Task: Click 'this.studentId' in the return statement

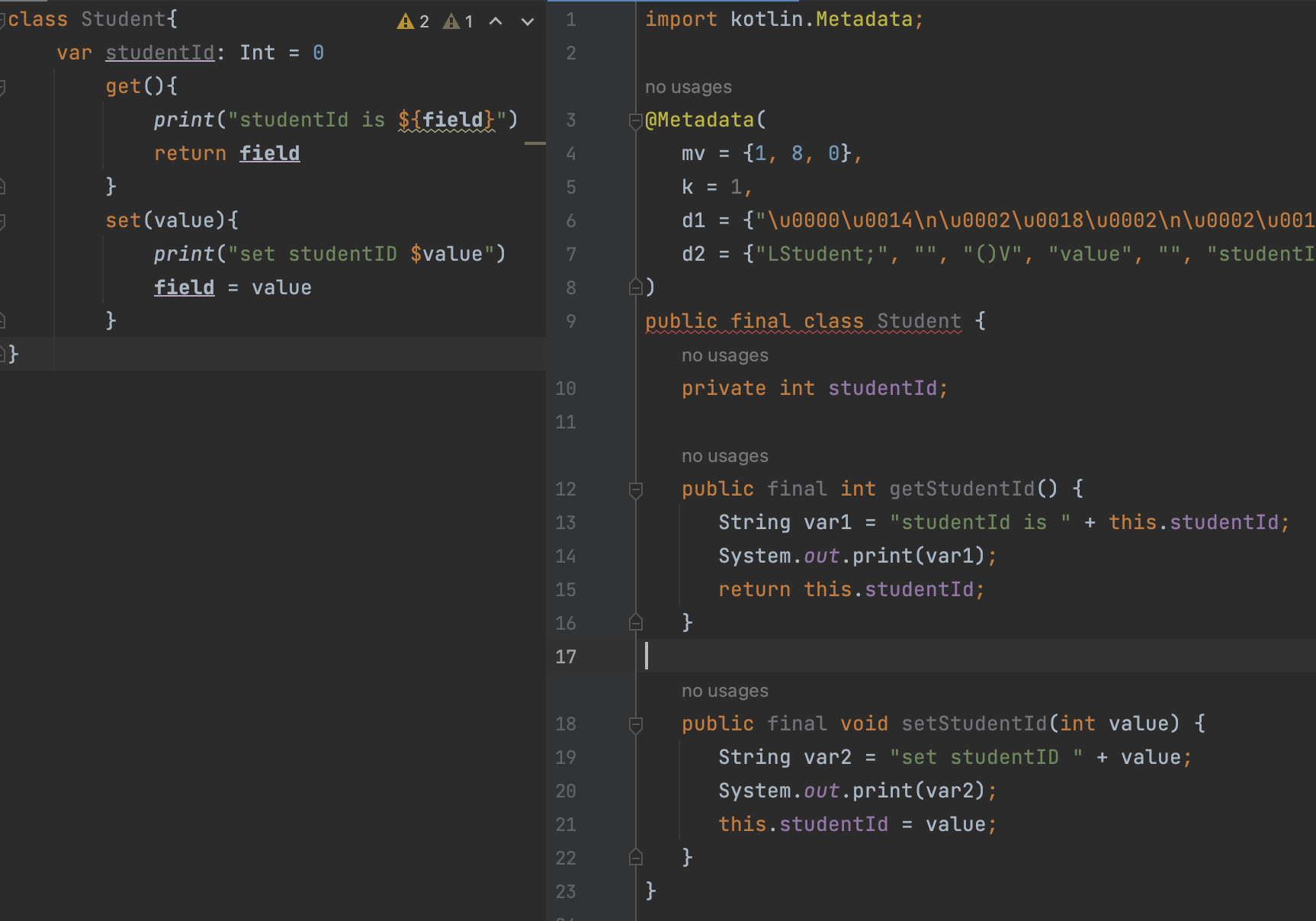Action: click(889, 589)
